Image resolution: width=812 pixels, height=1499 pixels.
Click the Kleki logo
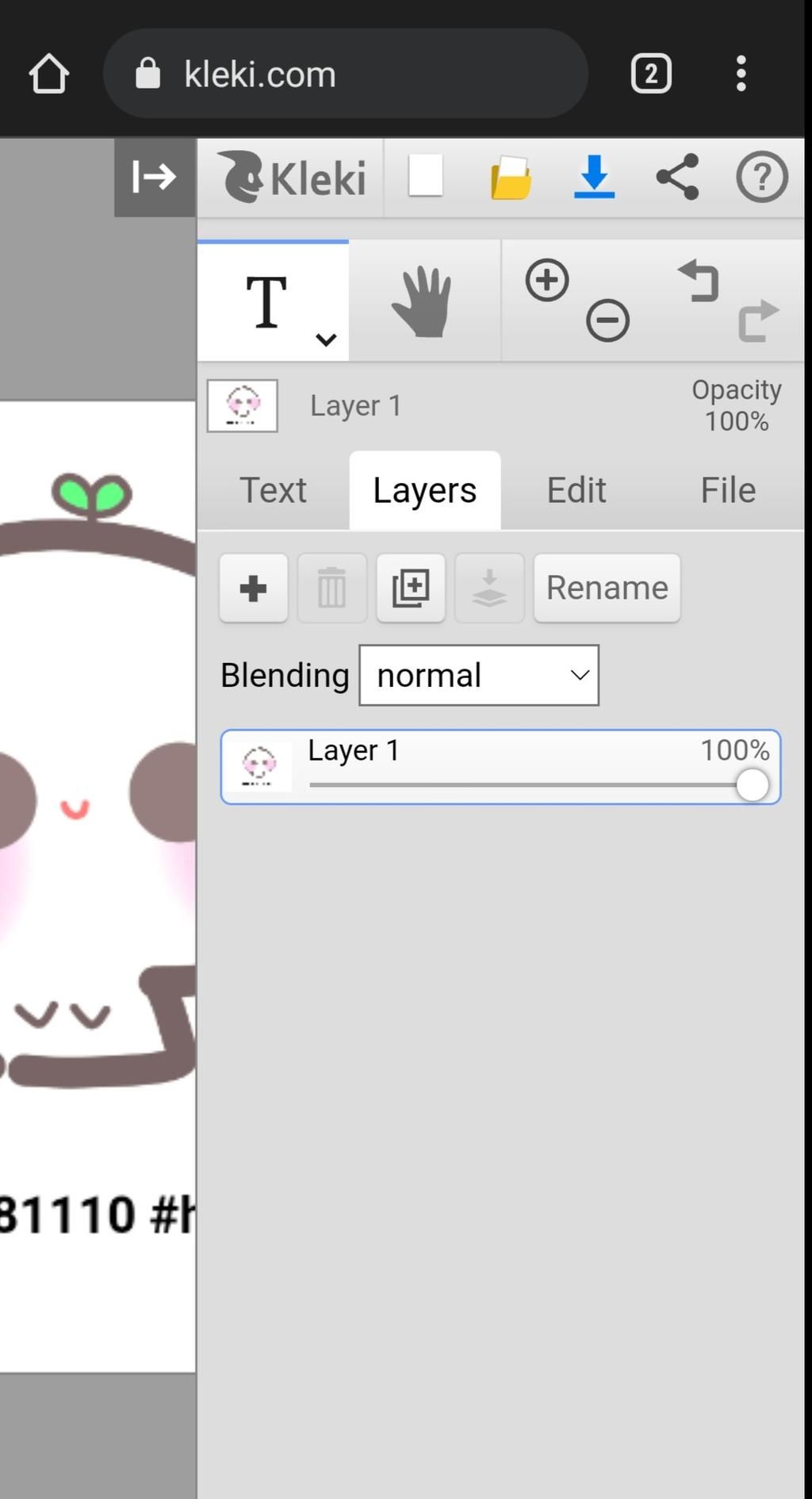[292, 177]
